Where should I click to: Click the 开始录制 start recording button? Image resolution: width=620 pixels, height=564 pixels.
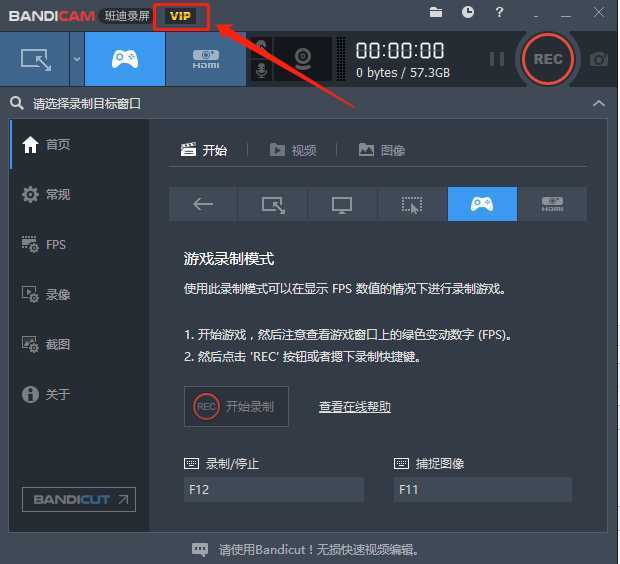tap(236, 406)
